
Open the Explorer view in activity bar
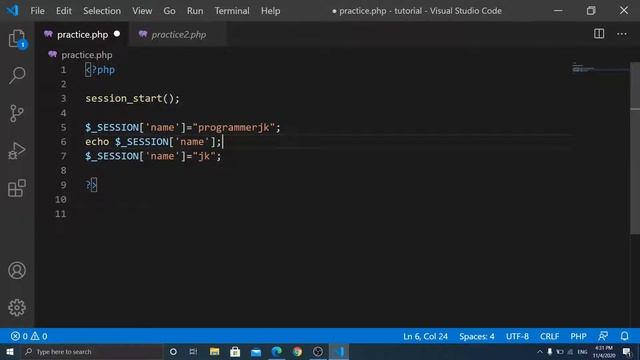[x=17, y=39]
